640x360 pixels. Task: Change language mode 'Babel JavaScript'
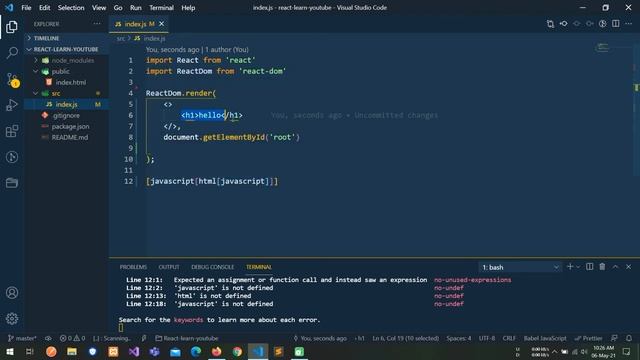point(545,338)
